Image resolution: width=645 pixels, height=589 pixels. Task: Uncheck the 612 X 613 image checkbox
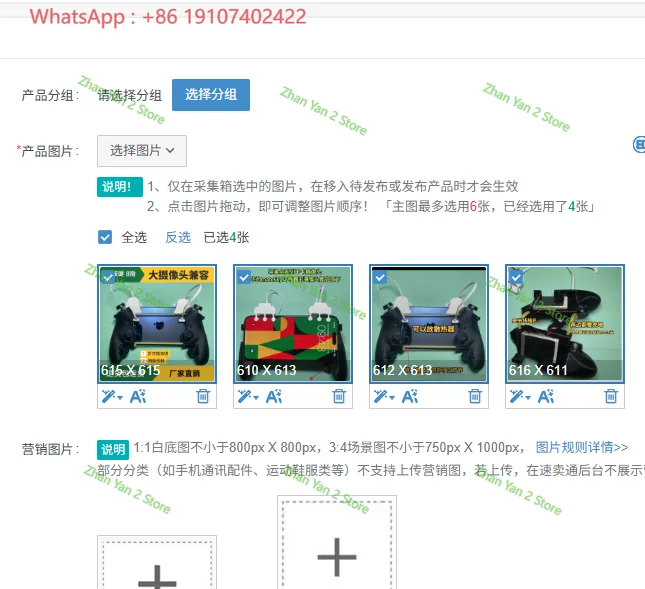[x=380, y=277]
